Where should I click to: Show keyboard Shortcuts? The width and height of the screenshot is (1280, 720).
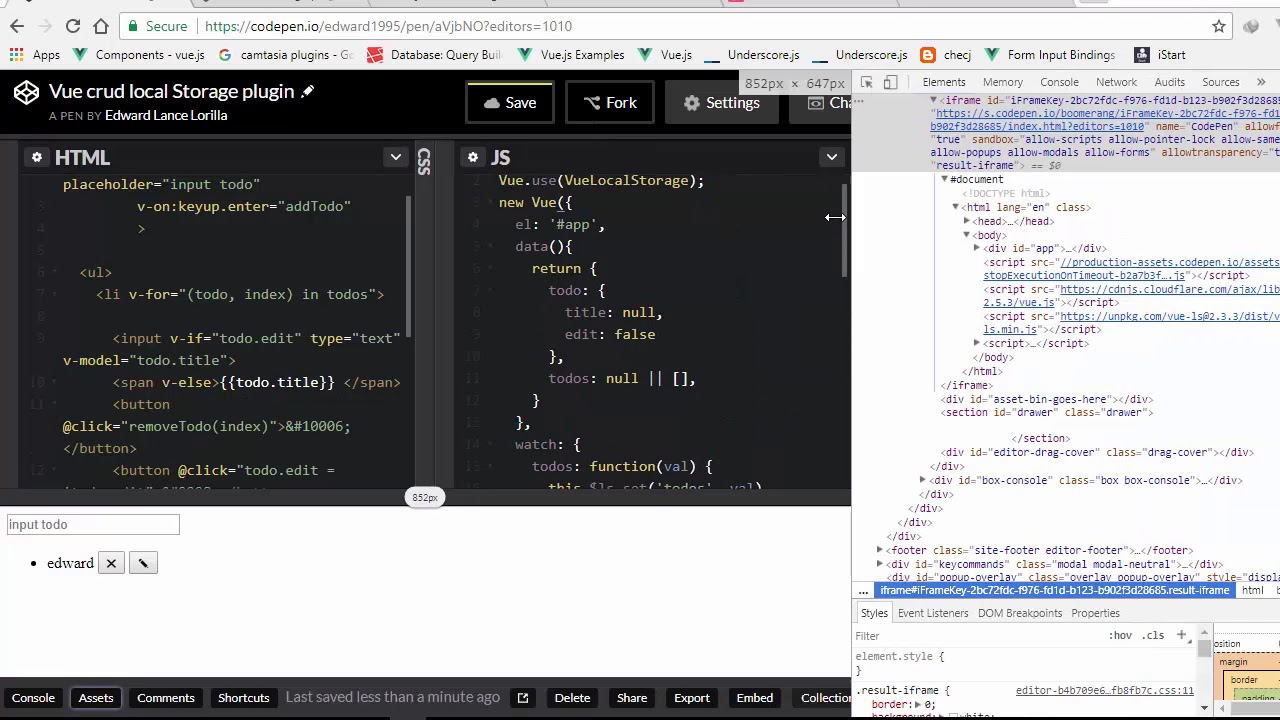click(x=244, y=698)
